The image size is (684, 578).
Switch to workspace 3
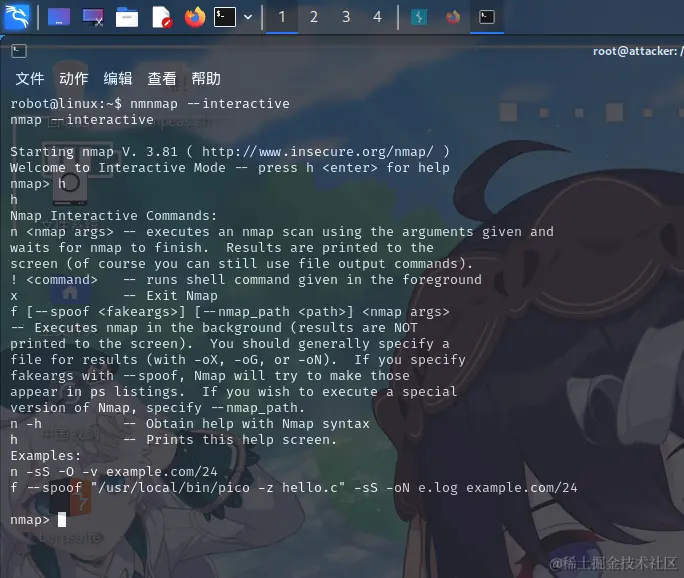click(346, 17)
